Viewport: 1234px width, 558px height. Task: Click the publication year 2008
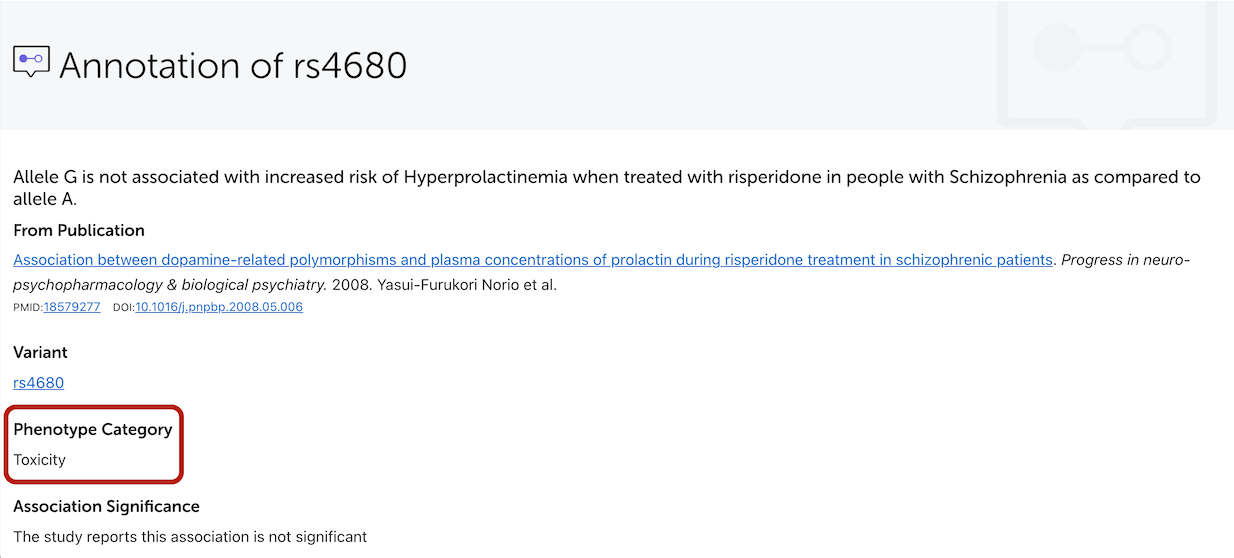click(x=349, y=285)
